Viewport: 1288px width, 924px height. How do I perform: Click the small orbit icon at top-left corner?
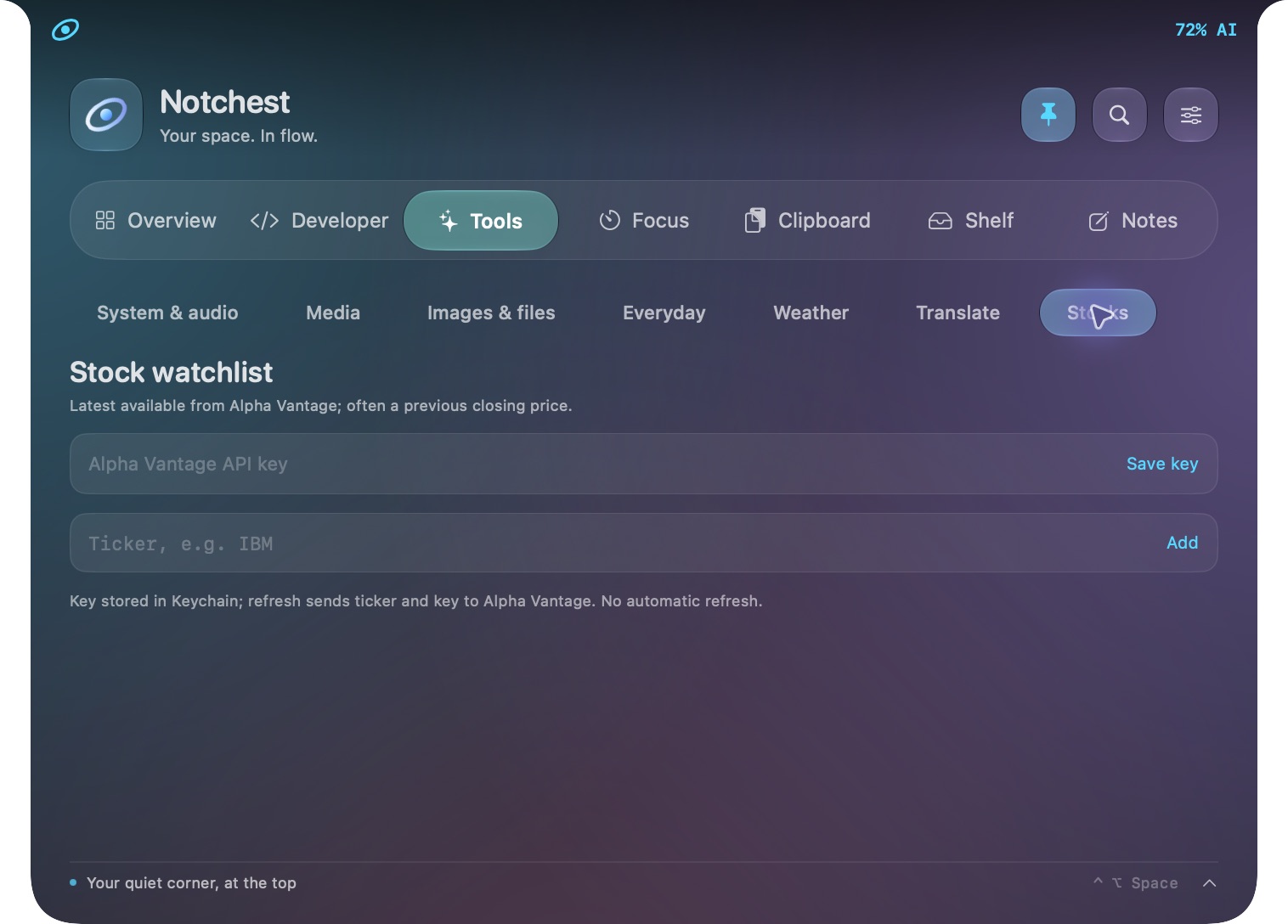tap(65, 30)
